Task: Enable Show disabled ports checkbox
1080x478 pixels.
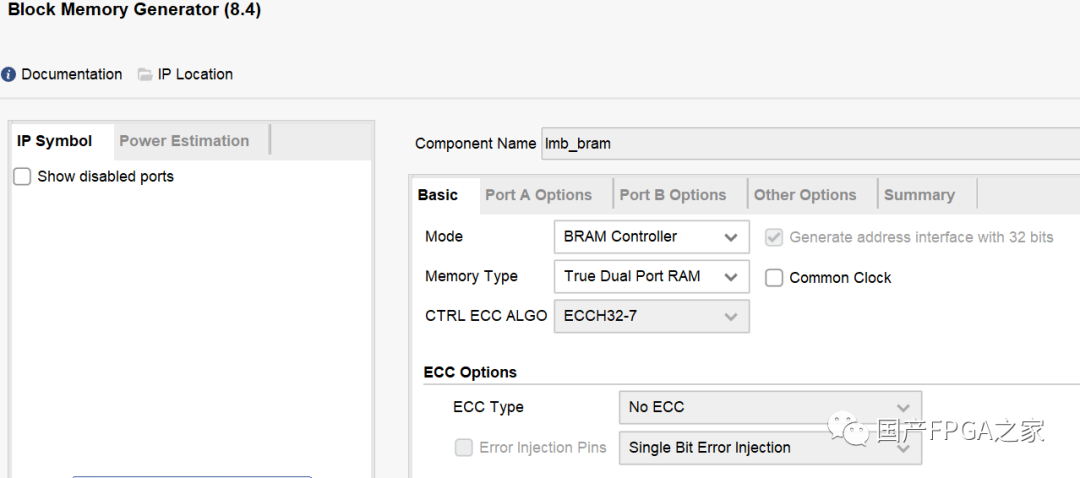Action: pyautogui.click(x=22, y=177)
